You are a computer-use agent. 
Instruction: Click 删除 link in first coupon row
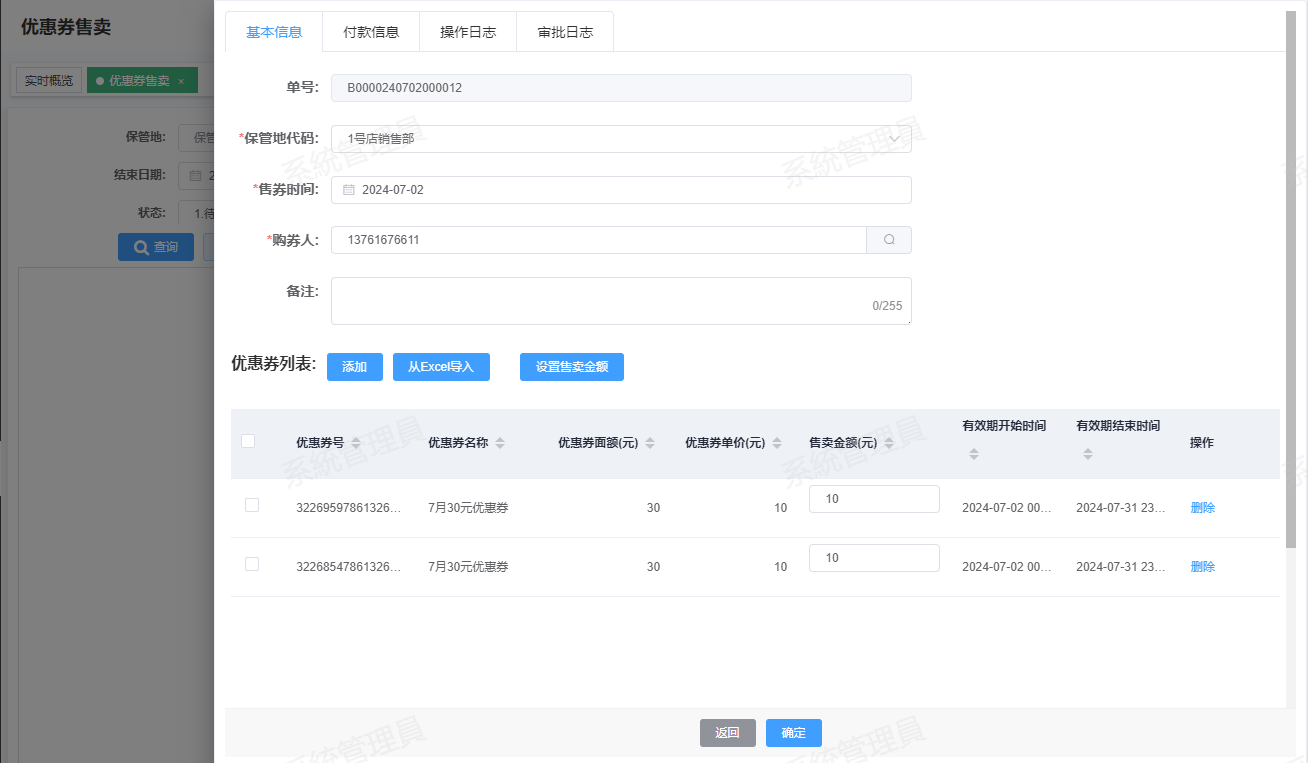coord(1202,508)
